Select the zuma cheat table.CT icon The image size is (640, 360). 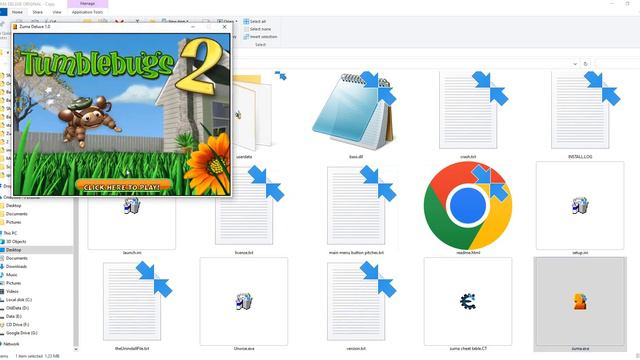pos(468,302)
